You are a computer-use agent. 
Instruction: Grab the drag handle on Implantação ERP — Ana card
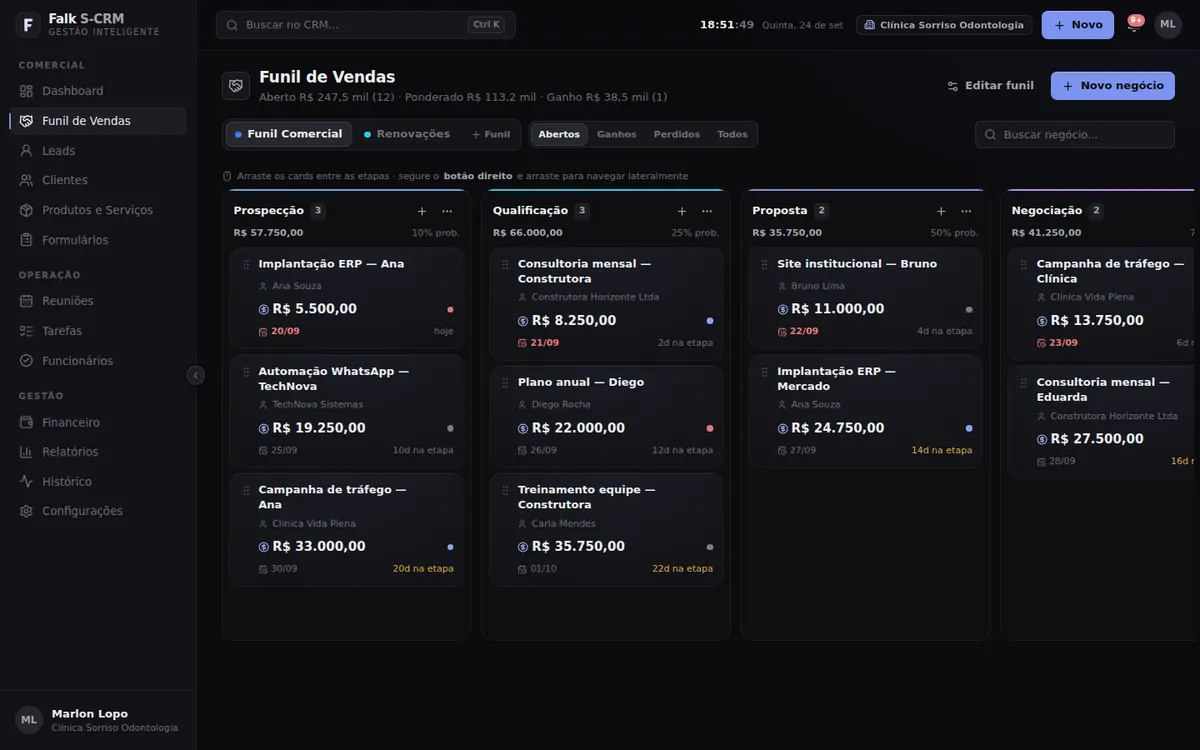pos(246,264)
